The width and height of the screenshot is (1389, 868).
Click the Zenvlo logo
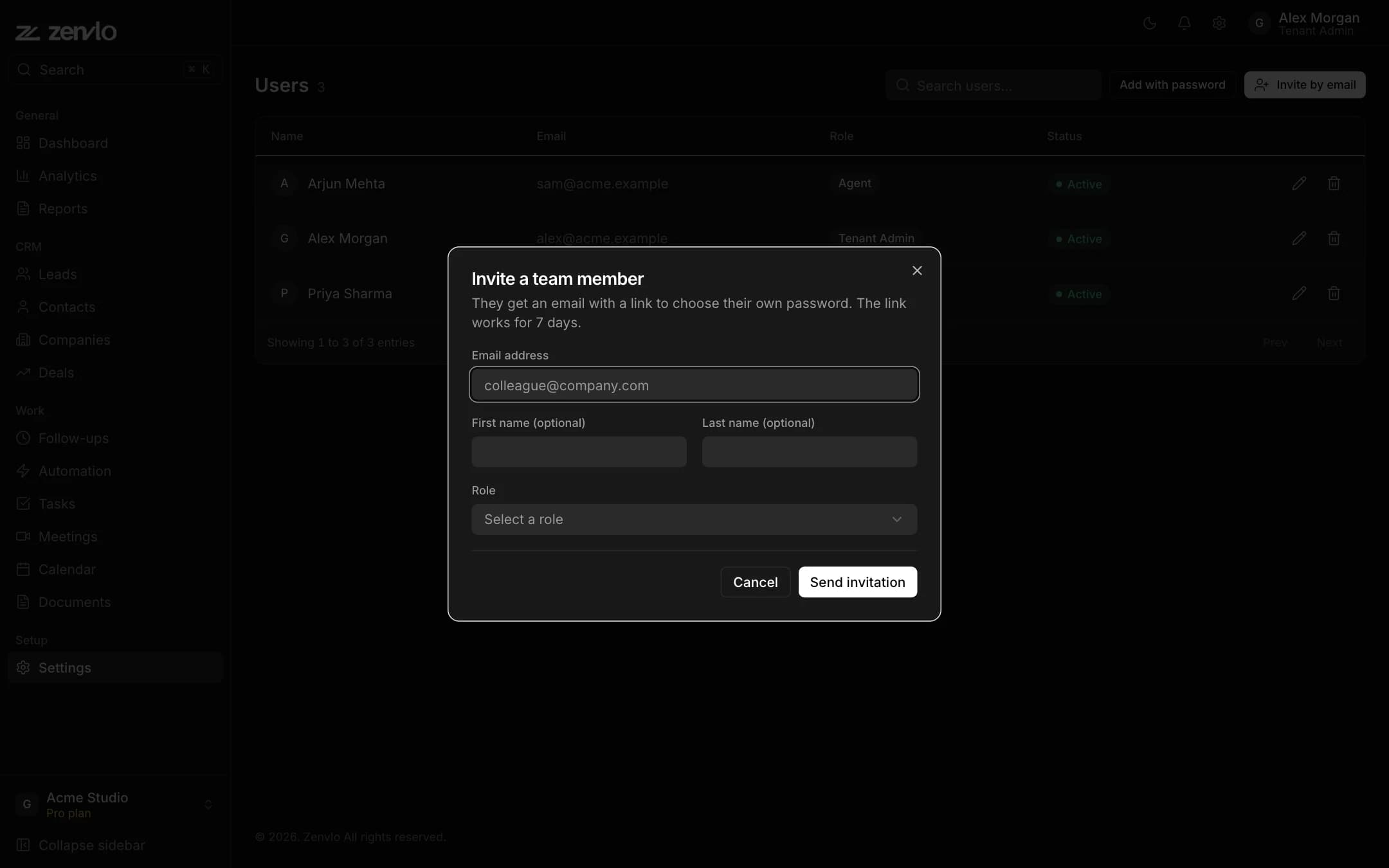[x=66, y=31]
